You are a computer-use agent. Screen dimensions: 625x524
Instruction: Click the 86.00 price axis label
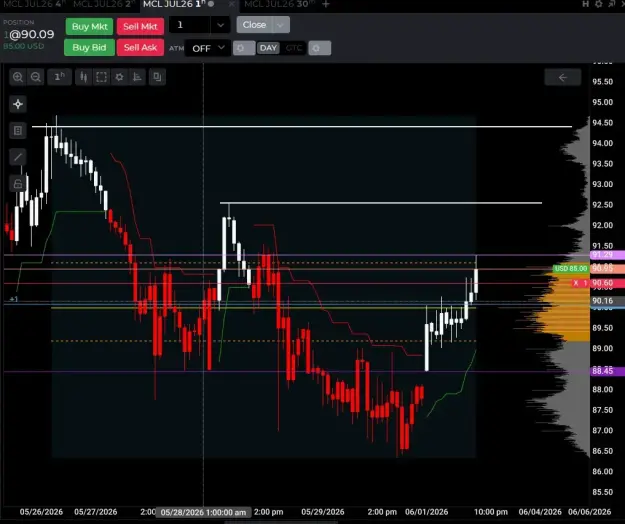coord(602,471)
